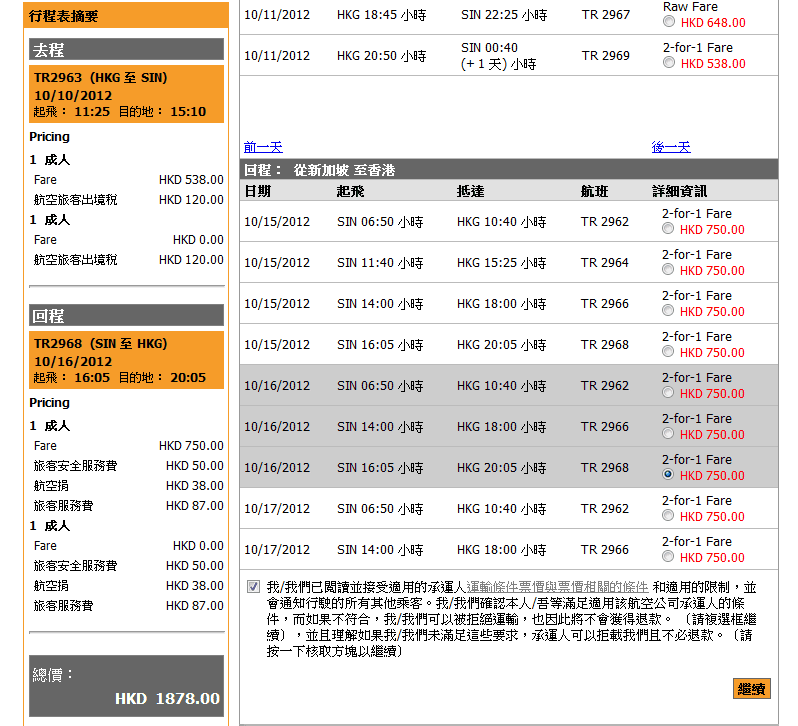Click the 去程 section header in summary
This screenshot has height=726, width=798.
tap(126, 50)
